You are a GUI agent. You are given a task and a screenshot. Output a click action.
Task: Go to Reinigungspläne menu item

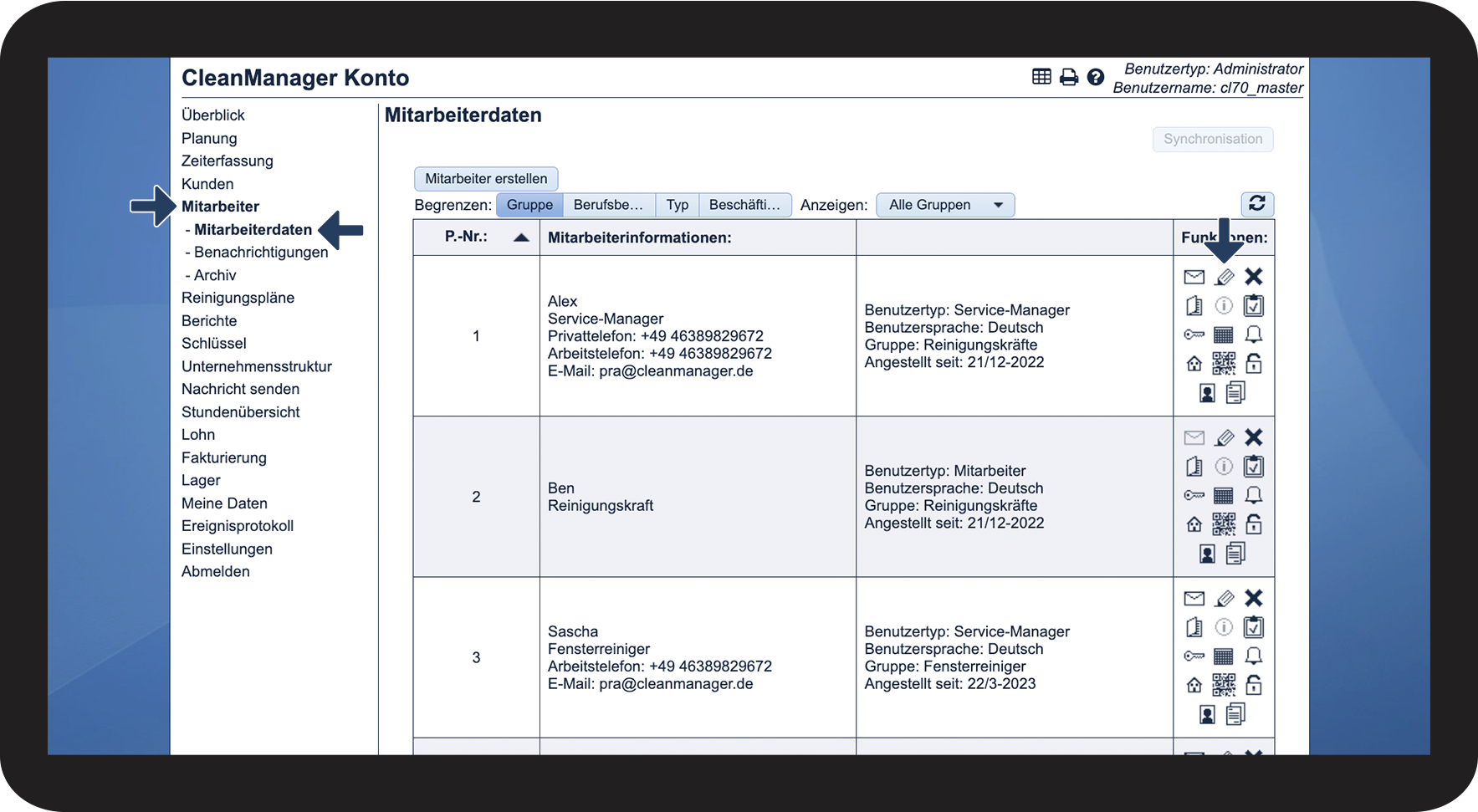[x=238, y=298]
